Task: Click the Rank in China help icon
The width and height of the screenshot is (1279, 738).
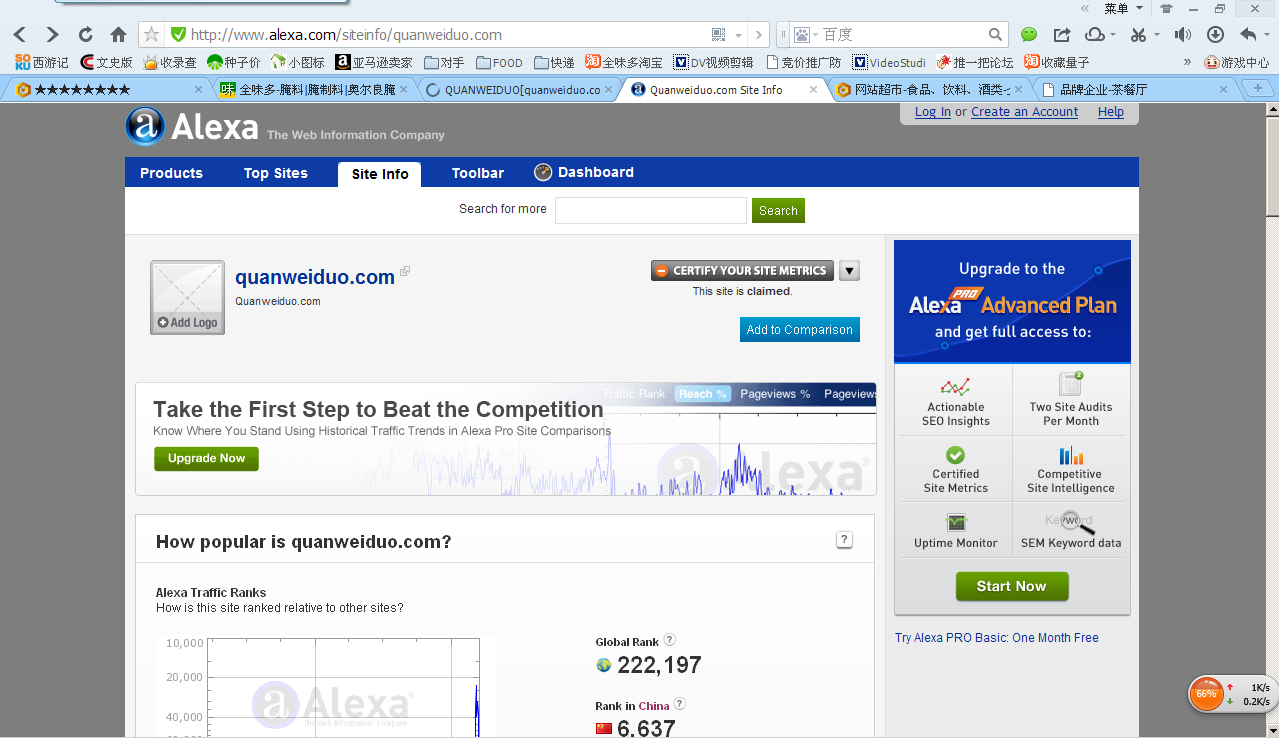Action: pos(680,704)
